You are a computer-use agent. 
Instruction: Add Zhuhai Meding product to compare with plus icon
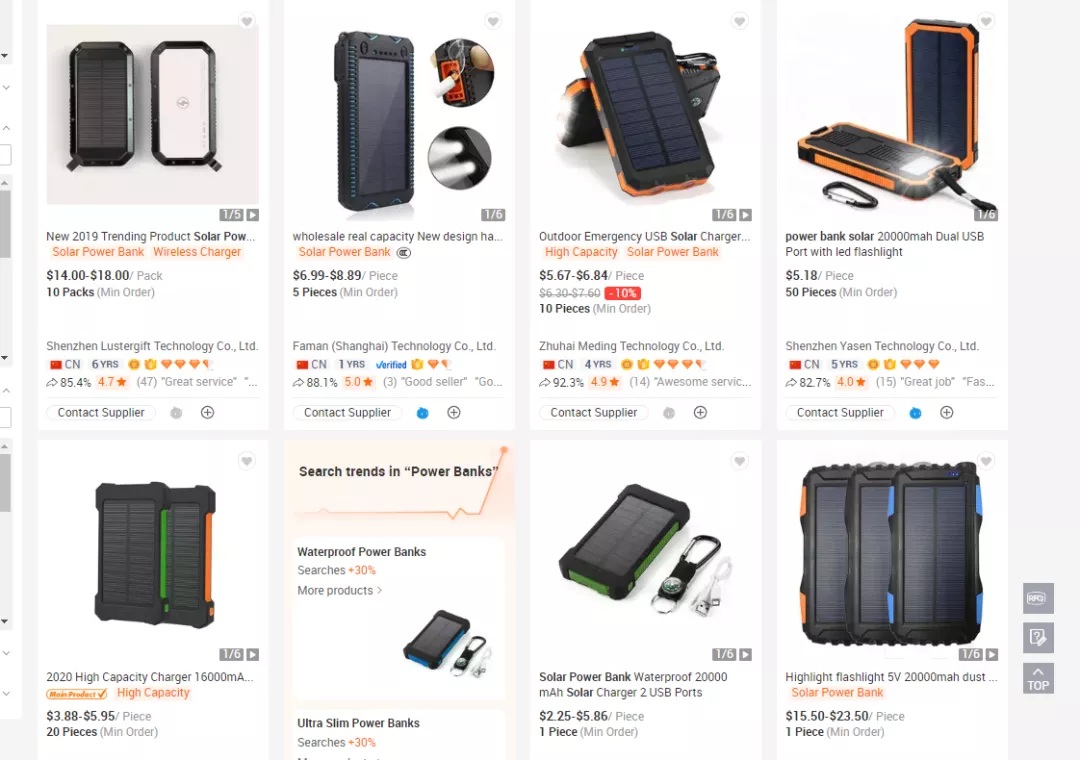click(700, 412)
